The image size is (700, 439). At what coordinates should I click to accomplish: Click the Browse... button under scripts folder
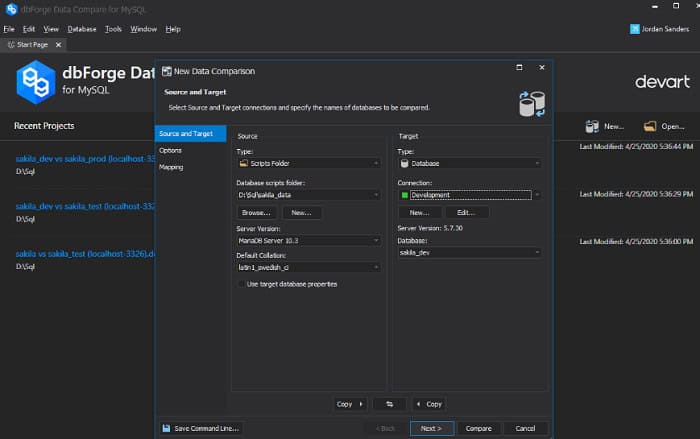point(256,213)
